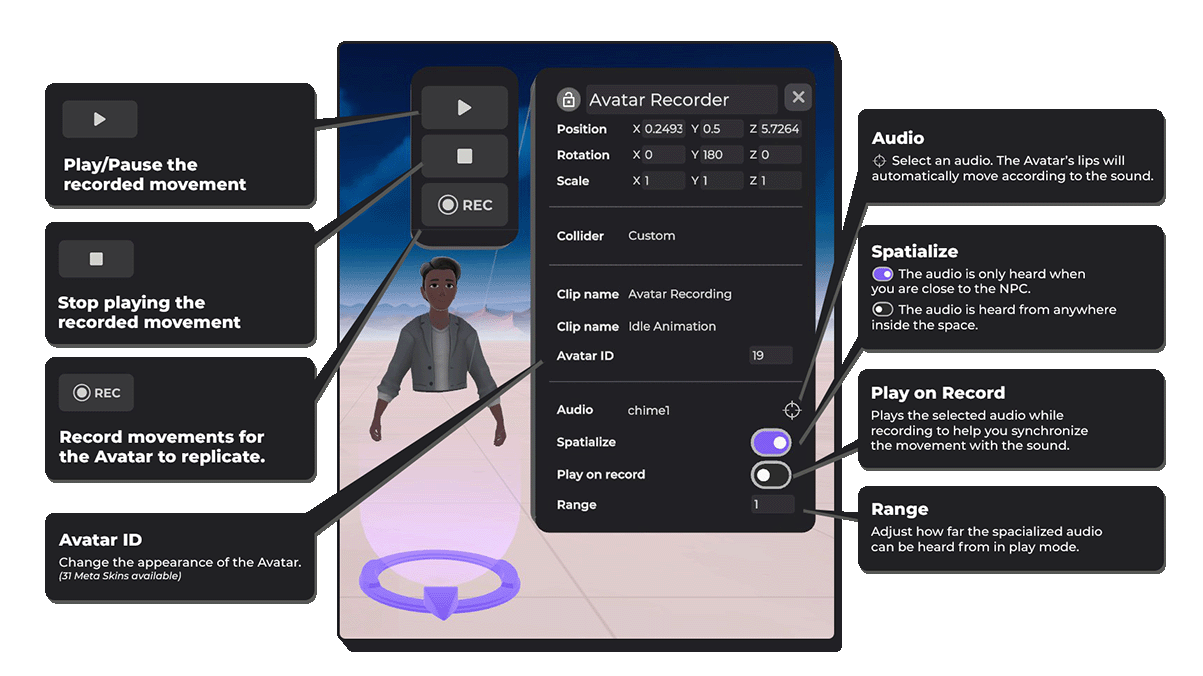Disable the Spatialize toggle
This screenshot has width=1203, height=676.
(x=772, y=442)
